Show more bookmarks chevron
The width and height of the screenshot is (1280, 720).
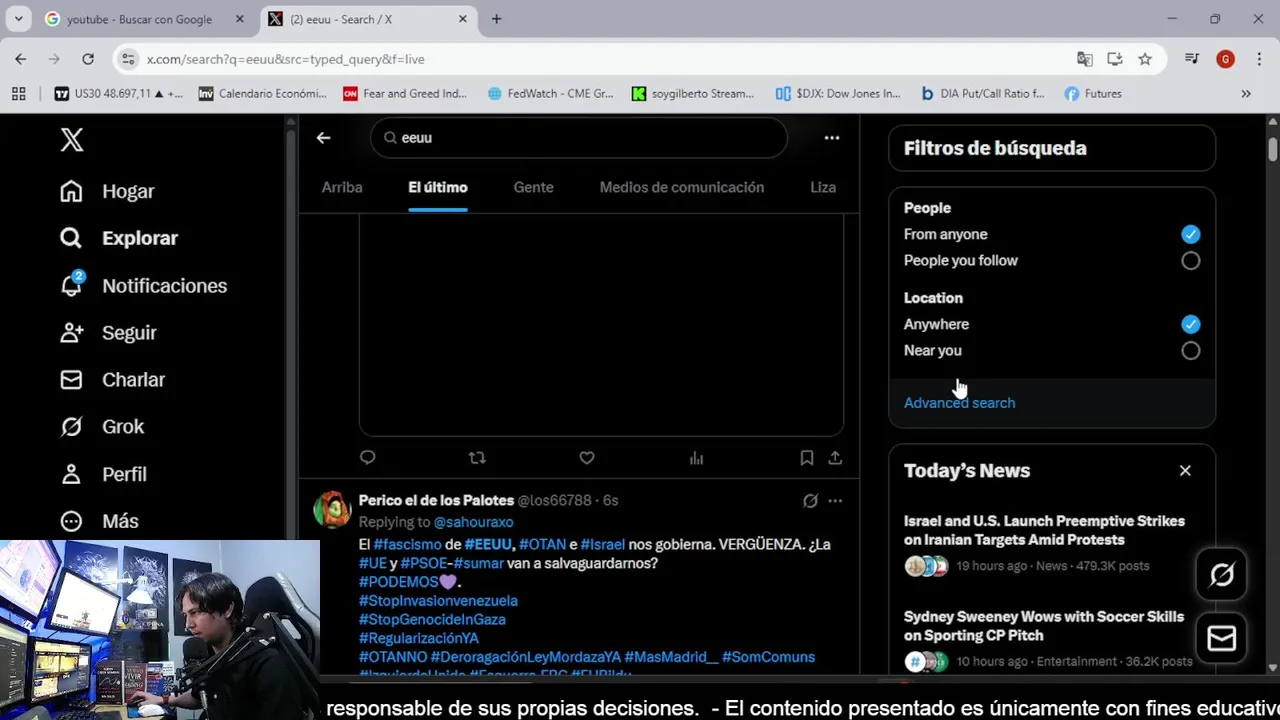1246,93
